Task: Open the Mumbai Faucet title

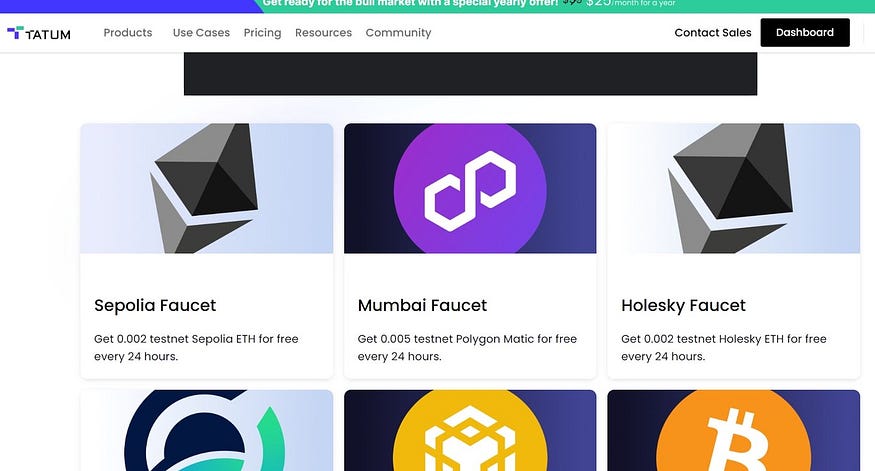Action: (x=422, y=305)
